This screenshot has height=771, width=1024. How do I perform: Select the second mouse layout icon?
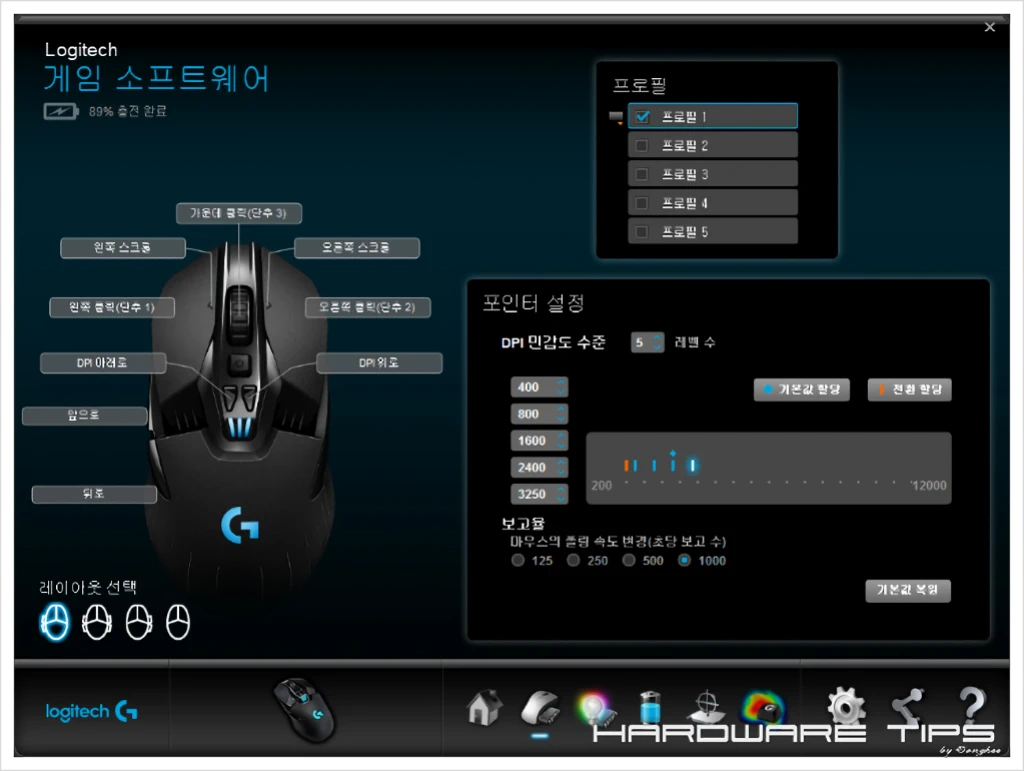pyautogui.click(x=97, y=622)
